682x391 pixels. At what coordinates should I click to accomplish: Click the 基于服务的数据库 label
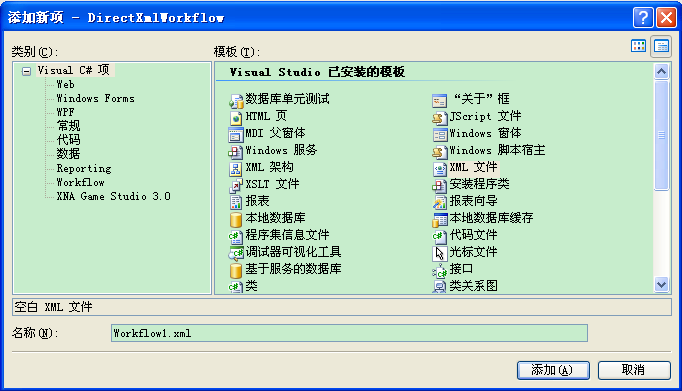point(293,269)
